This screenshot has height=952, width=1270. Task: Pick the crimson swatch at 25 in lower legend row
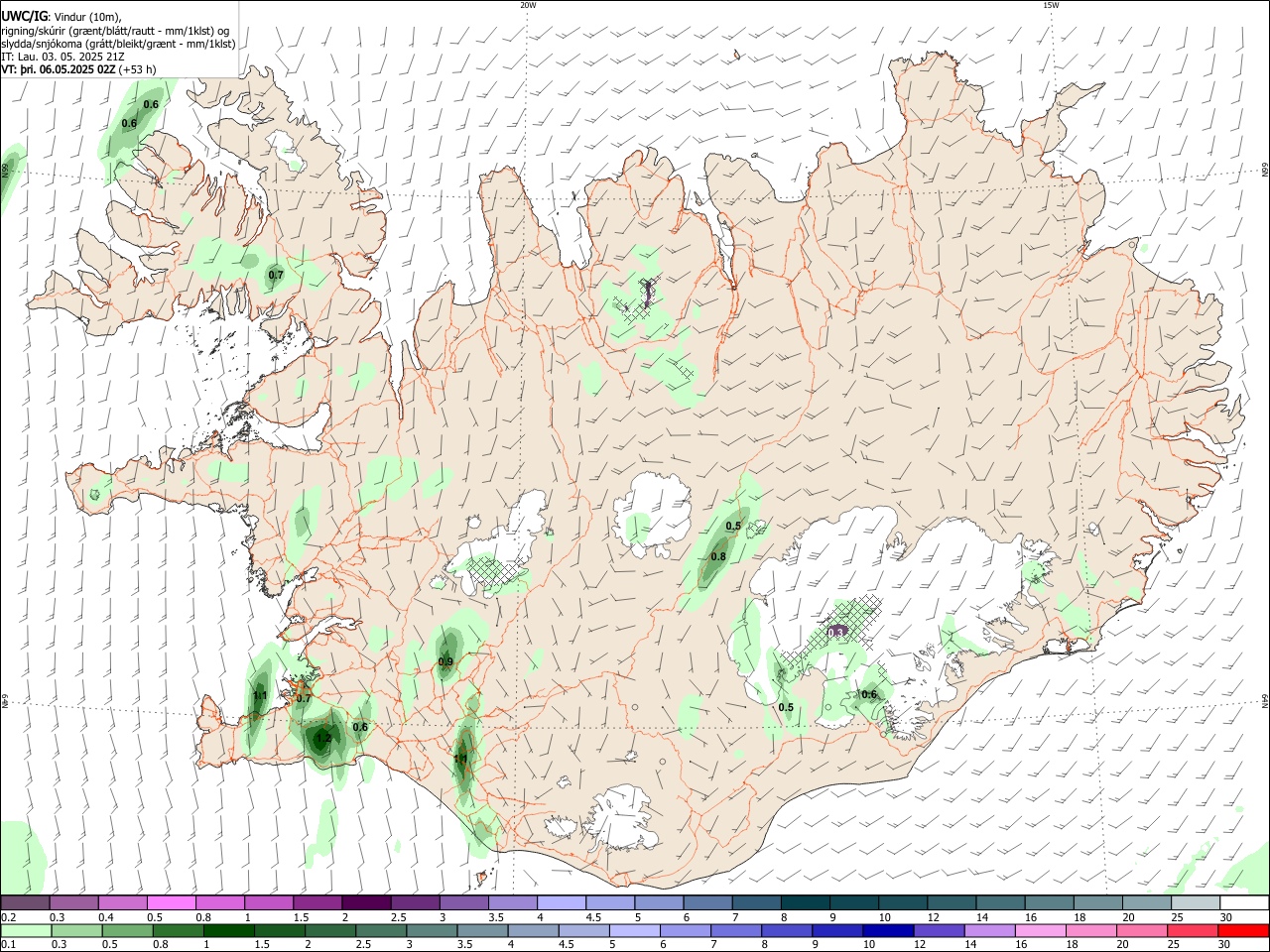pos(1193,931)
